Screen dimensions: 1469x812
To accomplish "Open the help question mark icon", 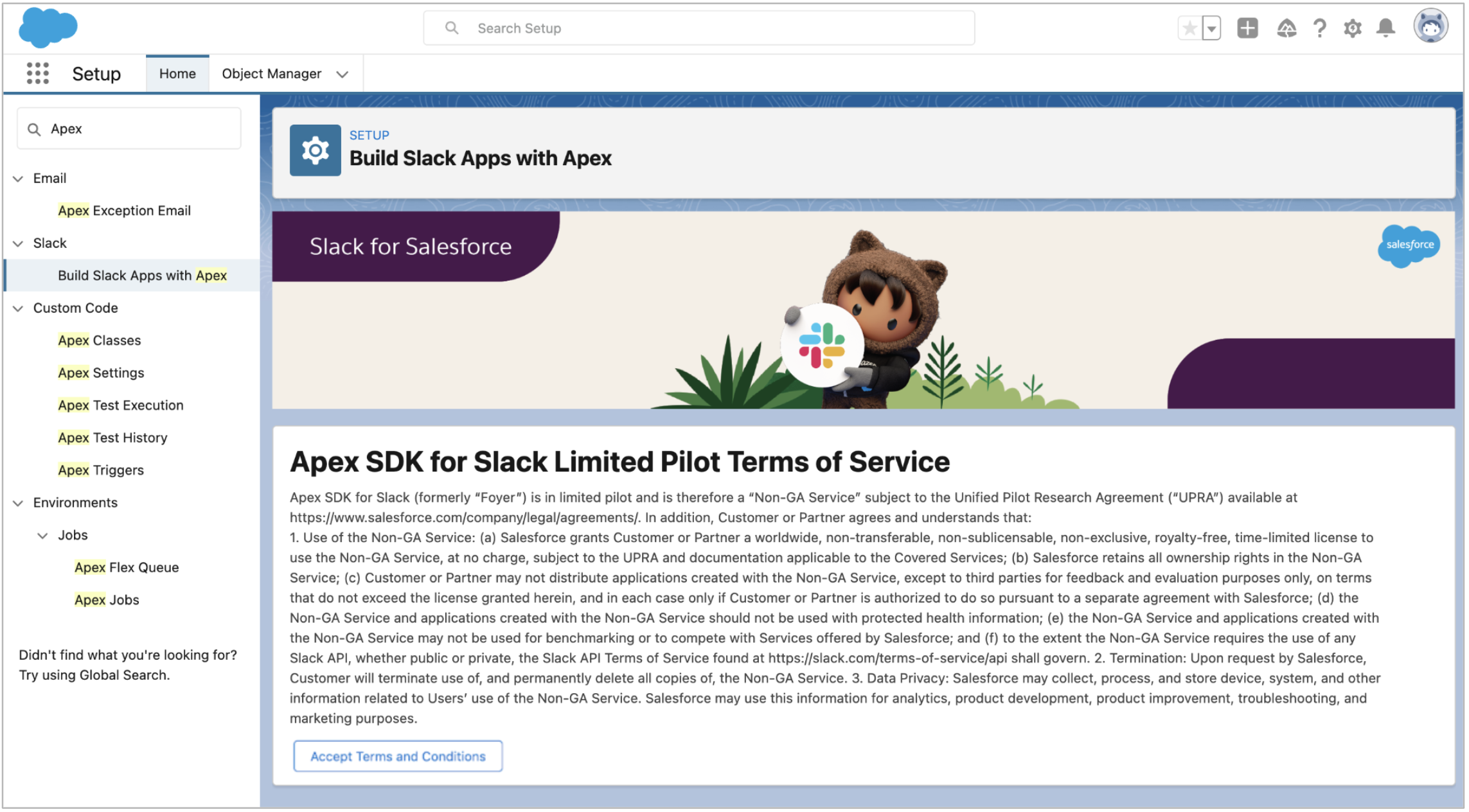I will [x=1319, y=28].
